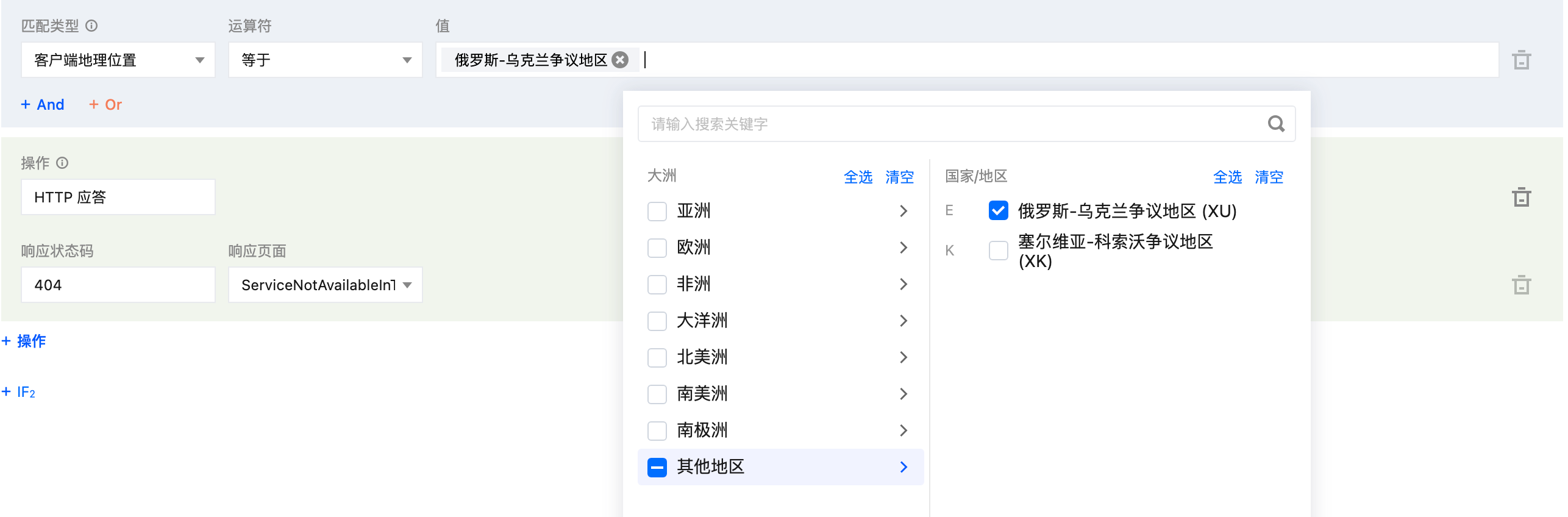Focus the 请输入搜索关键字 search field

pos(951,124)
